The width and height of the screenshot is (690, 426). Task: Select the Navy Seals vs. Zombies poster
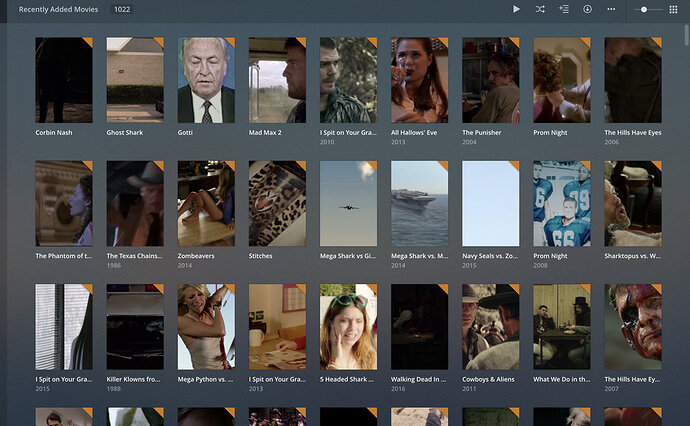tap(491, 203)
